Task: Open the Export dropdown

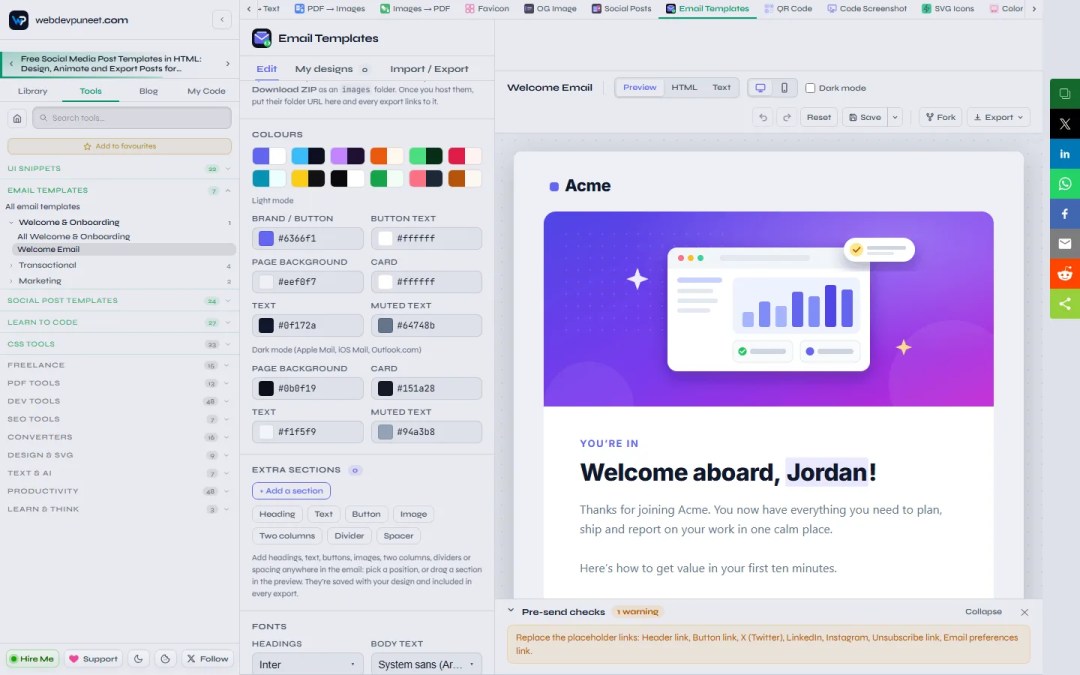Action: [x=998, y=117]
